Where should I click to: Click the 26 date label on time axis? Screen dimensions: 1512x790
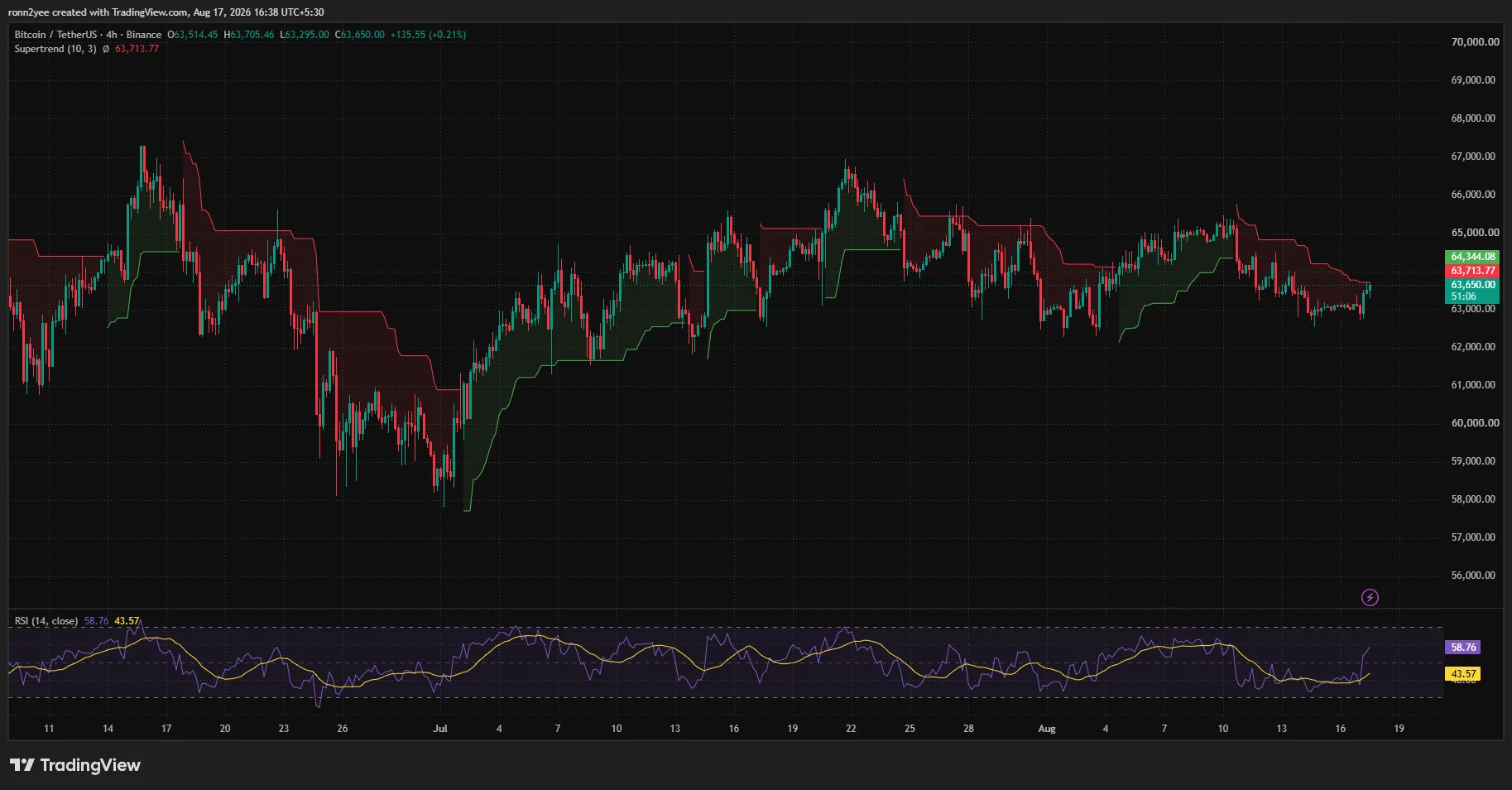(343, 729)
